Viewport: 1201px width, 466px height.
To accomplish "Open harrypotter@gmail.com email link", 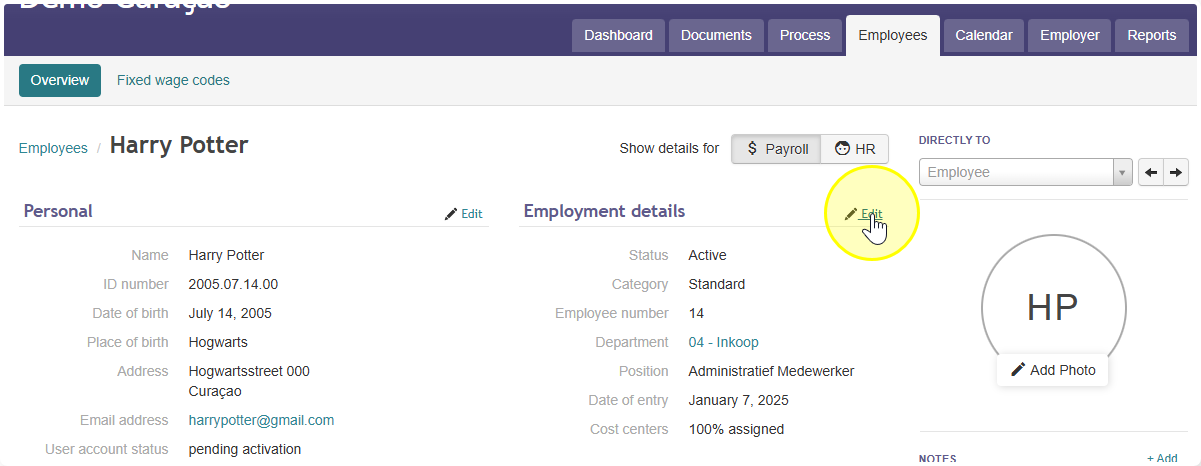I will [261, 420].
